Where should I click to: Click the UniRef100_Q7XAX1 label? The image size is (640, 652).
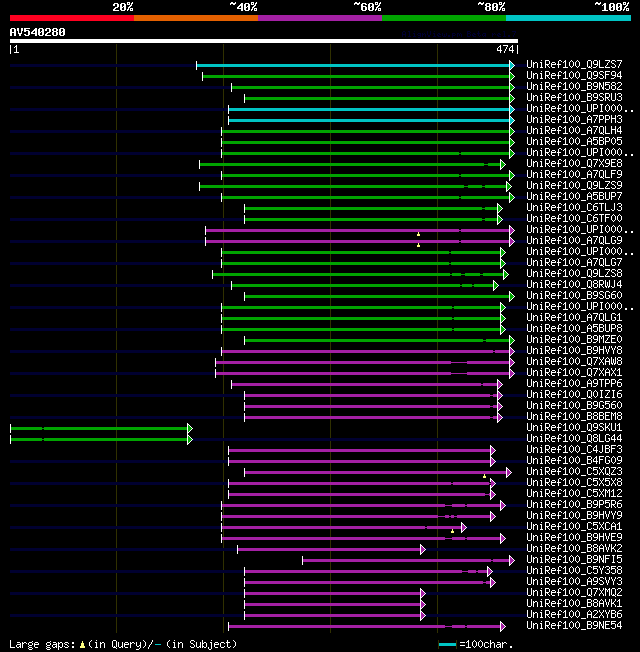coord(574,373)
